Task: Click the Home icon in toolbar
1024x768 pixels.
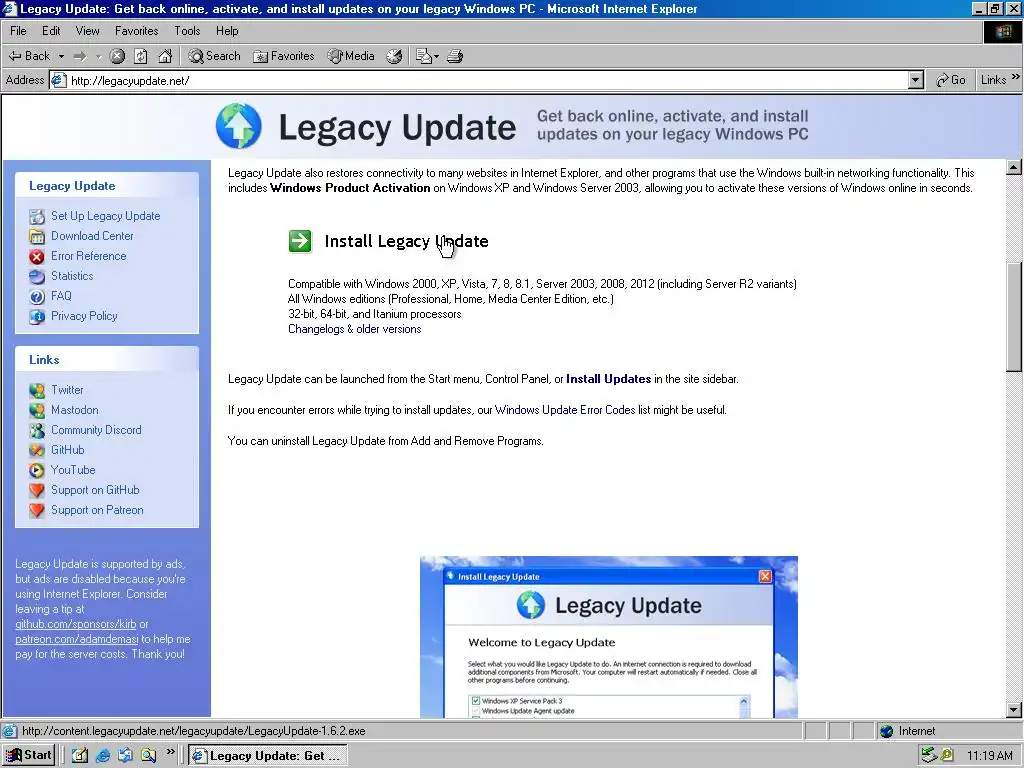Action: (165, 56)
